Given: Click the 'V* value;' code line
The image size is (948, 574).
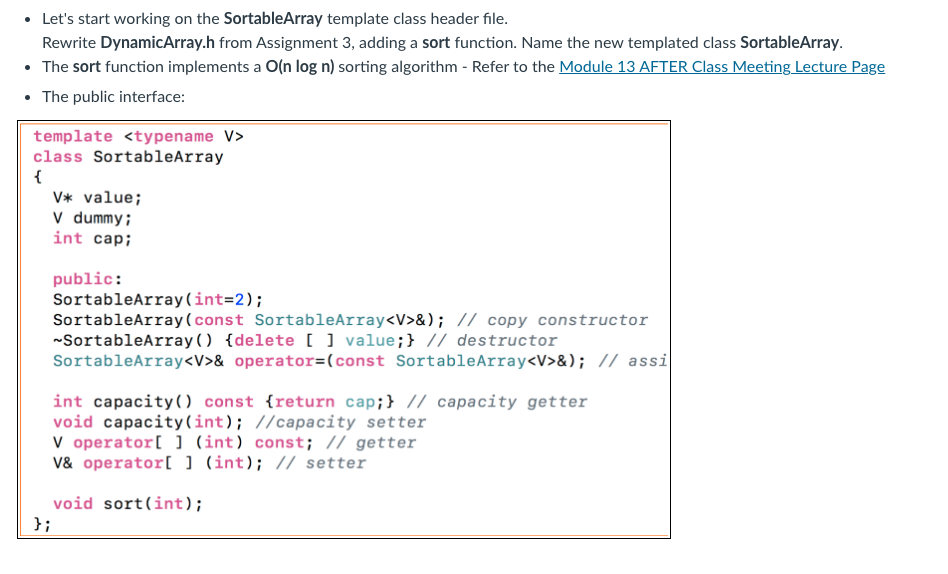Looking at the screenshot, I should 97,198.
